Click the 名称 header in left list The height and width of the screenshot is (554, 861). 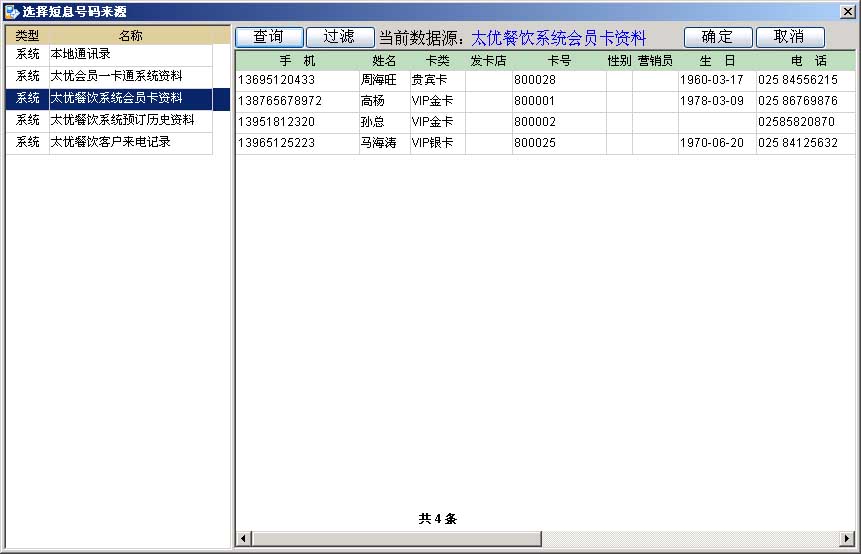(130, 36)
